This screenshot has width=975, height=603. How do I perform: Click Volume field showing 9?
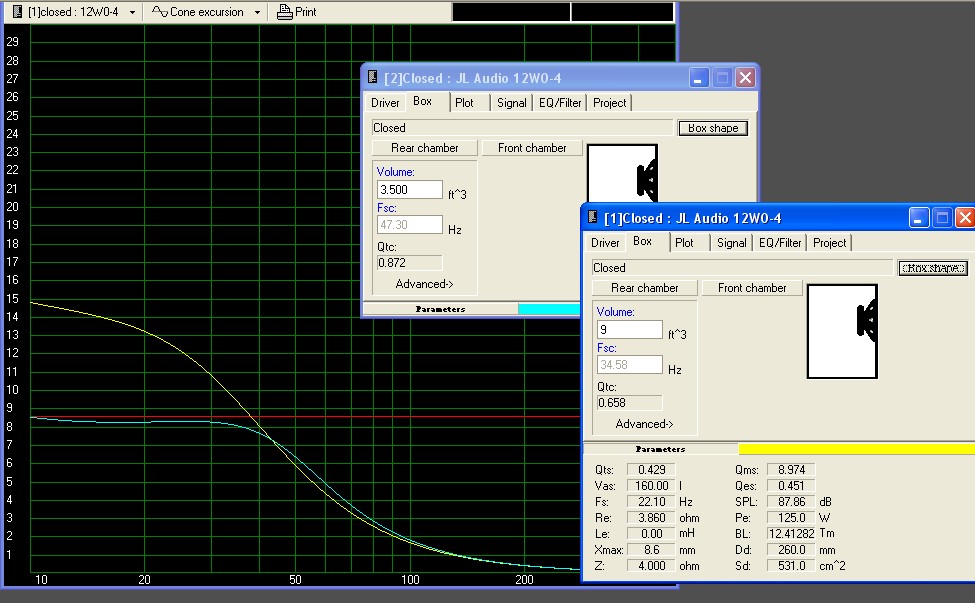[630, 329]
